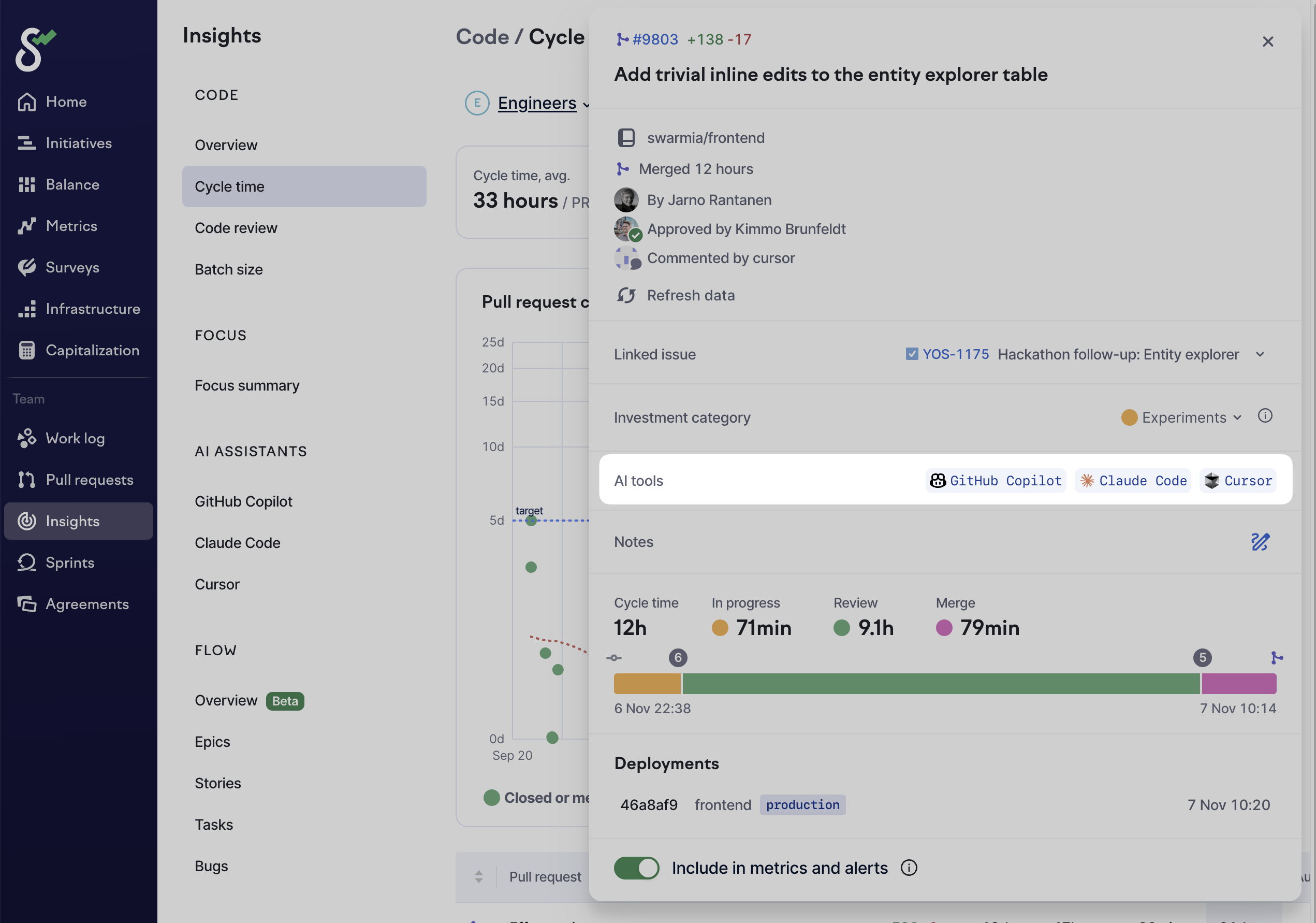Image resolution: width=1316 pixels, height=923 pixels.
Task: Select Code review in the Insights menu
Action: 236,228
